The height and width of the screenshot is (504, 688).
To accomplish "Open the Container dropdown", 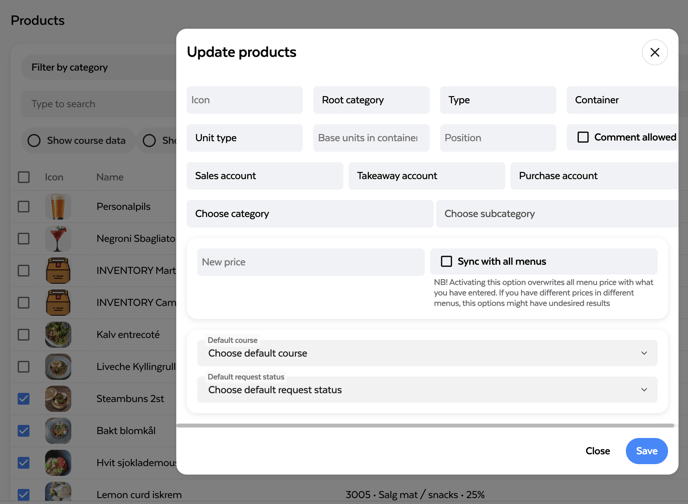I will coord(622,100).
